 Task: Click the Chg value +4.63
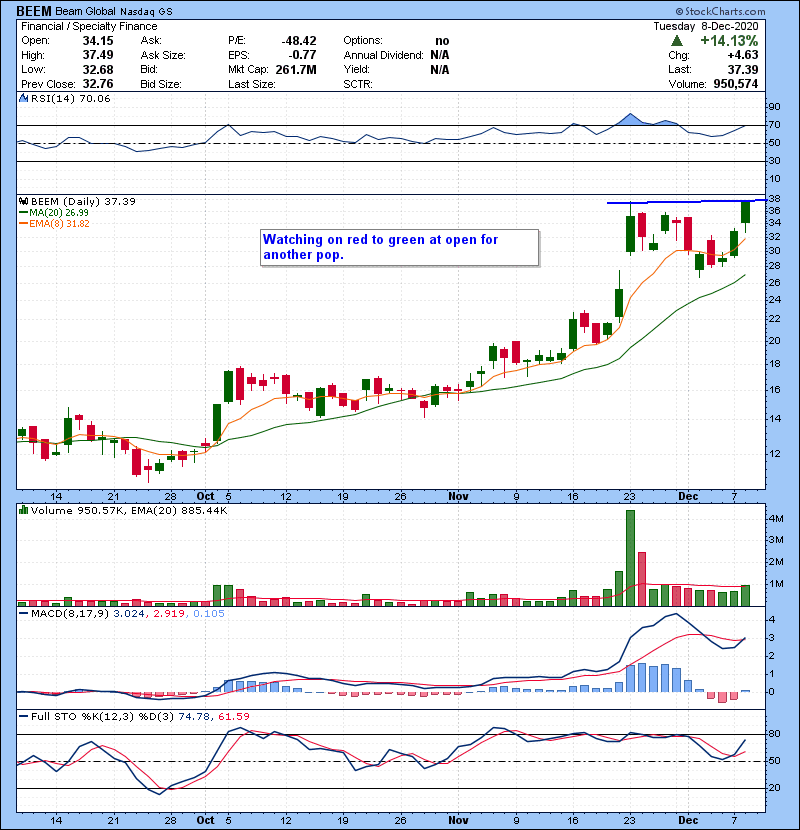pyautogui.click(x=743, y=55)
